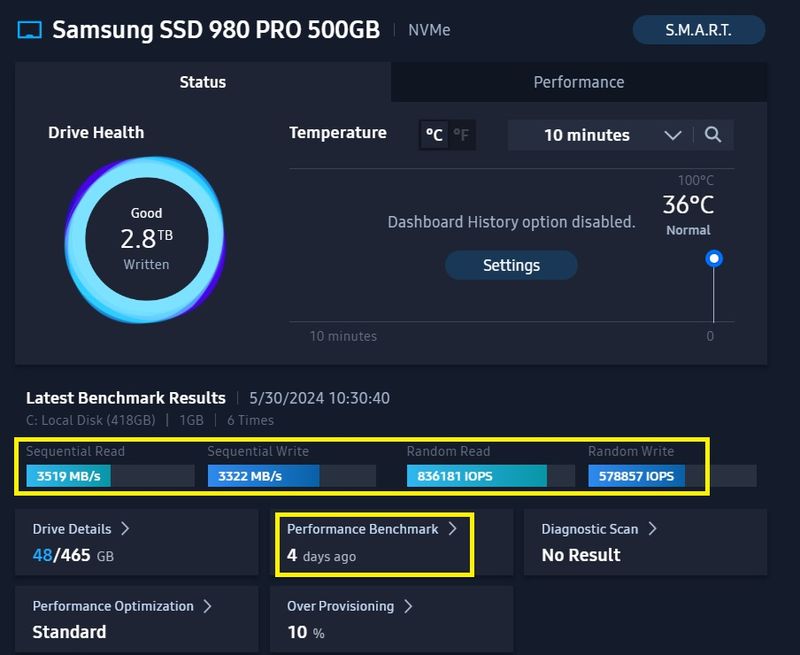Click the 'Dashboard History option disabled.' message

[511, 222]
